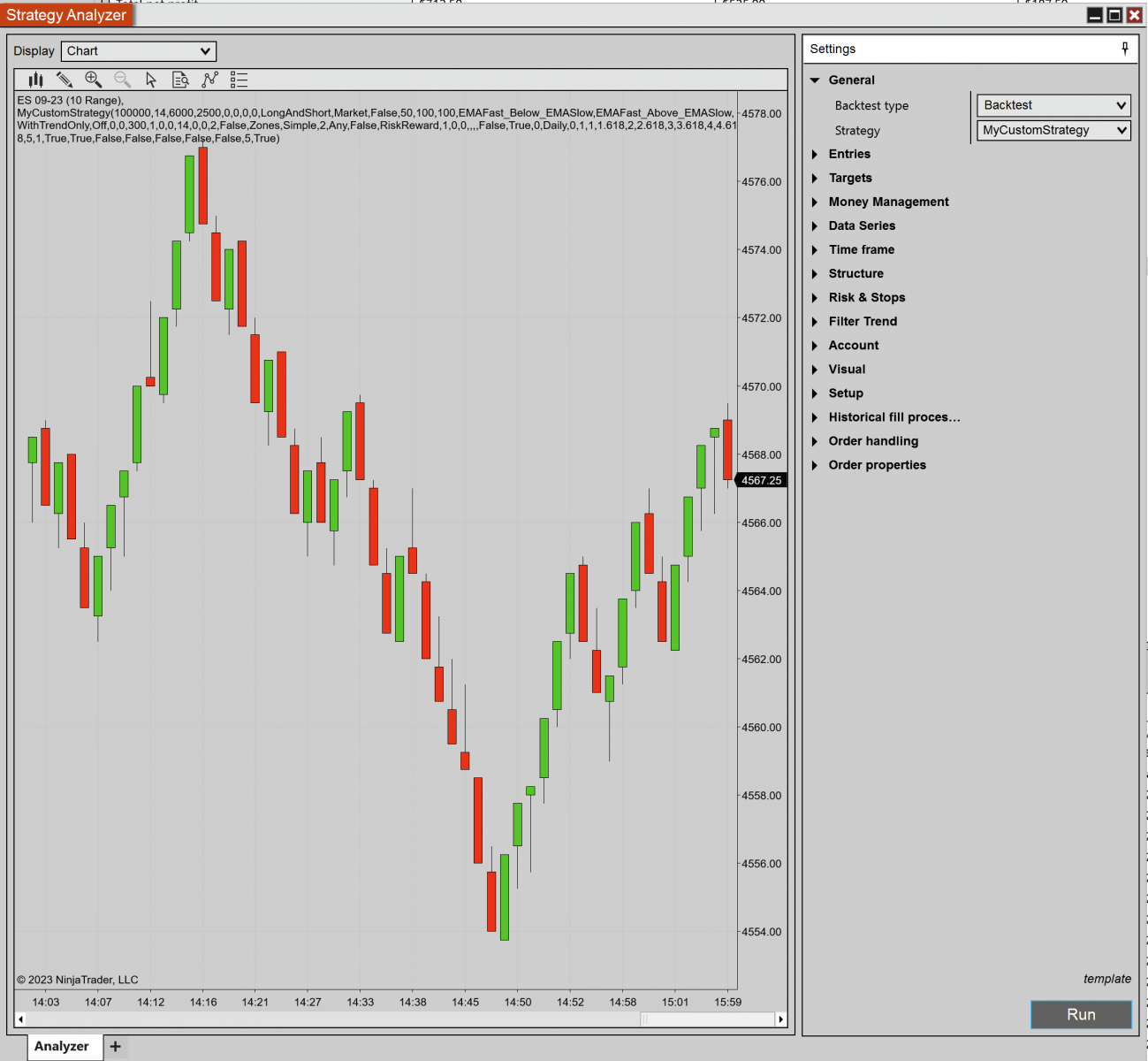Click the greyed zoom out magnifier
Image resolution: width=1148 pixels, height=1061 pixels.
(x=122, y=80)
